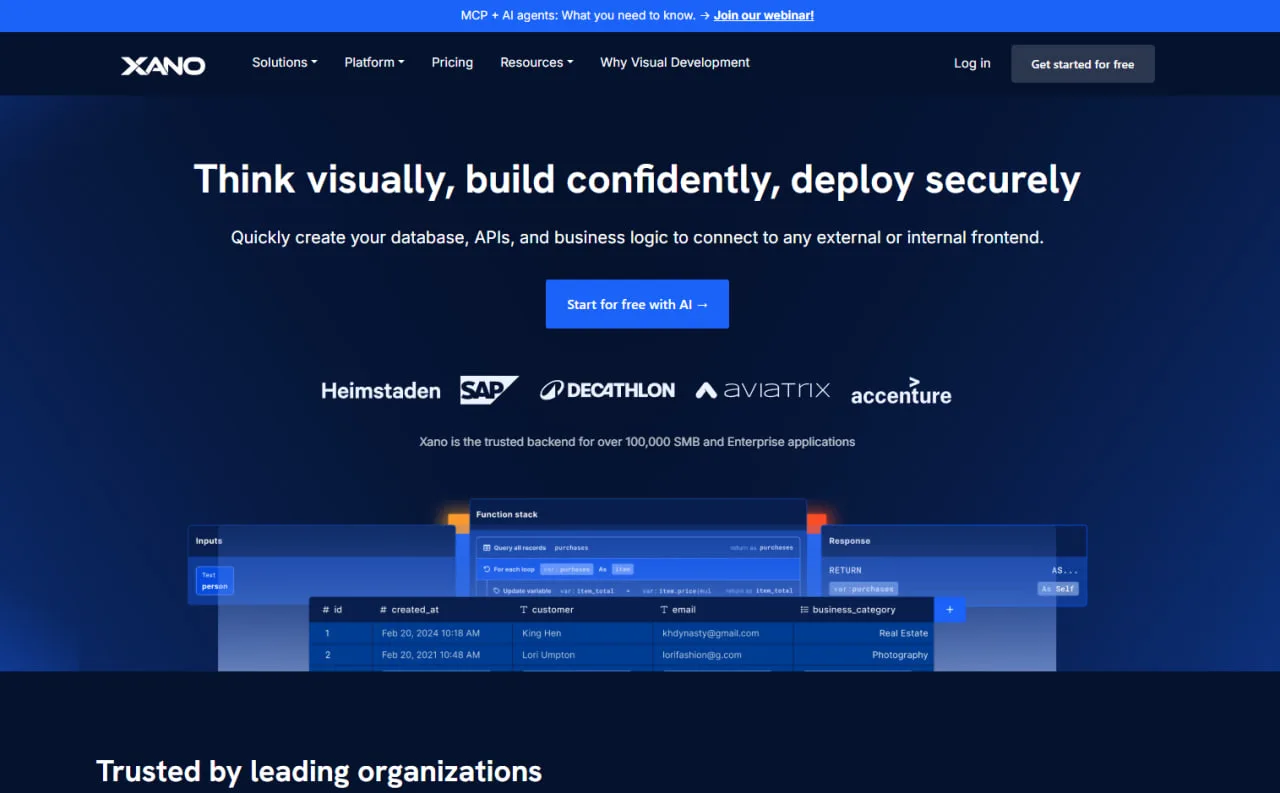Click the Aviatrix logo
The image size is (1280, 793).
click(763, 390)
